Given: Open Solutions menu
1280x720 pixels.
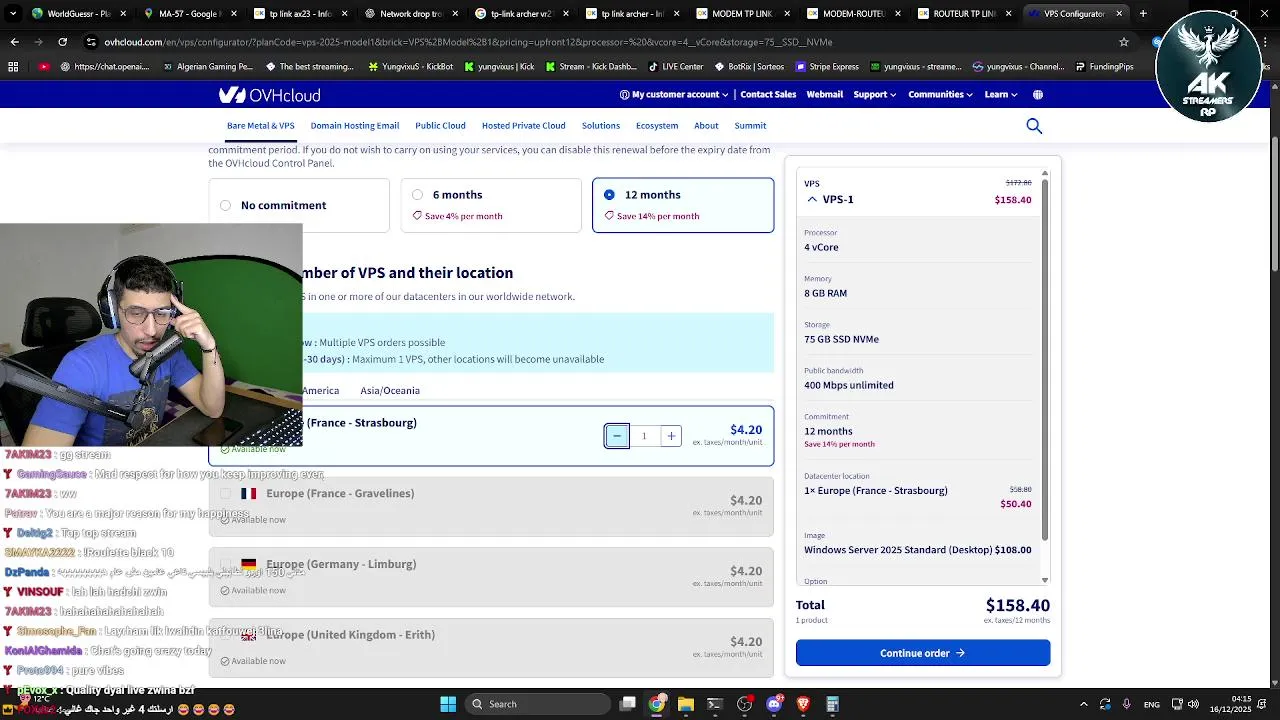Looking at the screenshot, I should (x=601, y=126).
